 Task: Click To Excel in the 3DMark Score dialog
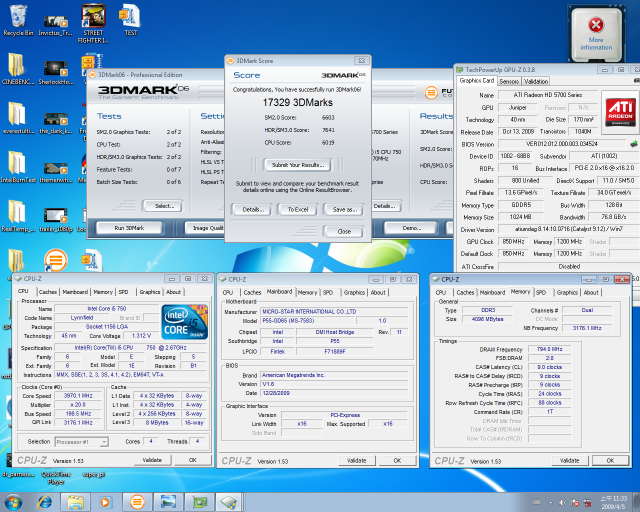point(298,209)
